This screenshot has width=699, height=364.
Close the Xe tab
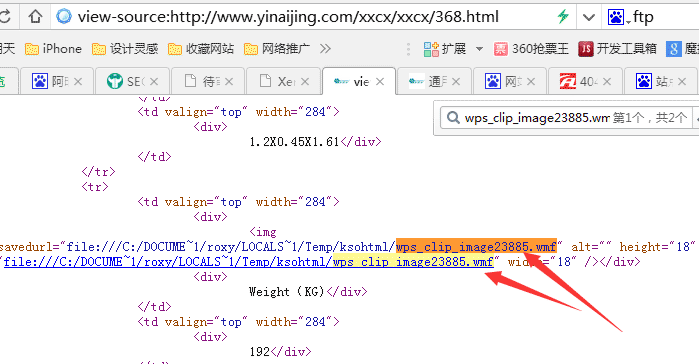pos(305,82)
